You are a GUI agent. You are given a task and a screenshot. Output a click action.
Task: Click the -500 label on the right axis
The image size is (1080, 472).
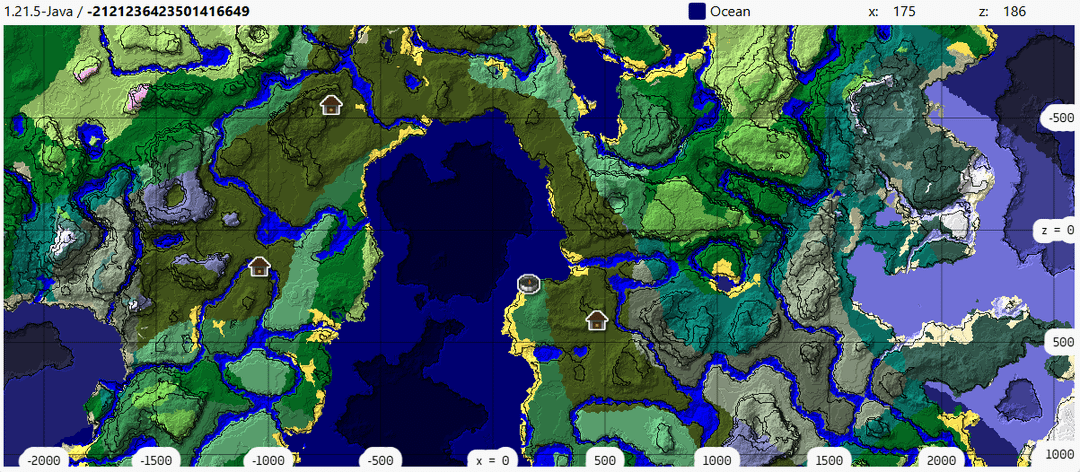click(1057, 118)
